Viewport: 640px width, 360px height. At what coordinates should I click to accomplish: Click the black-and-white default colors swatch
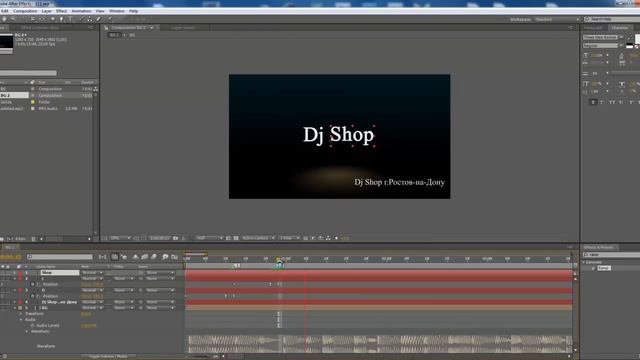click(x=629, y=46)
